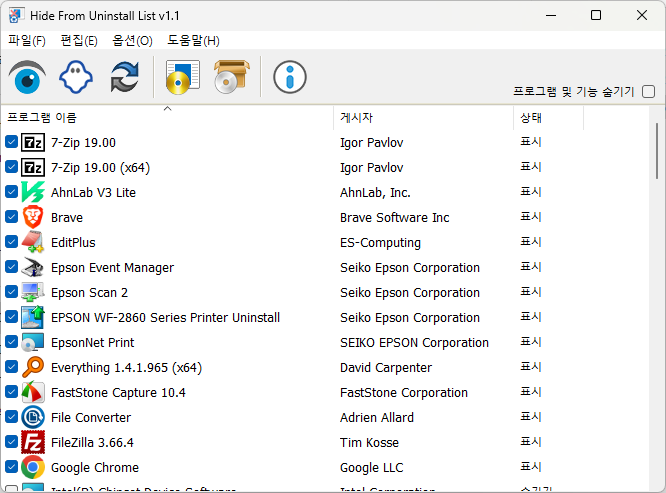Open the 도움말(H) menu

(193, 41)
